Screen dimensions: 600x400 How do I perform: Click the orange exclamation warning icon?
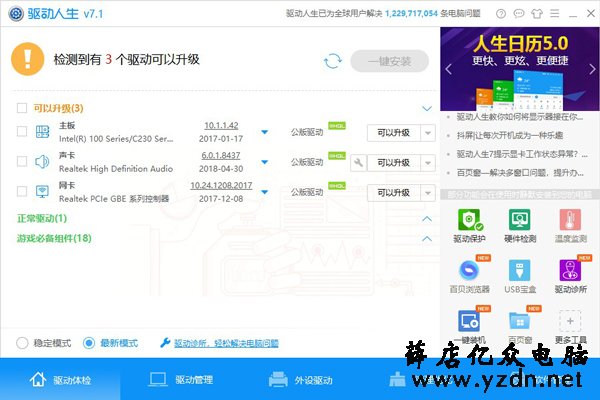28,59
